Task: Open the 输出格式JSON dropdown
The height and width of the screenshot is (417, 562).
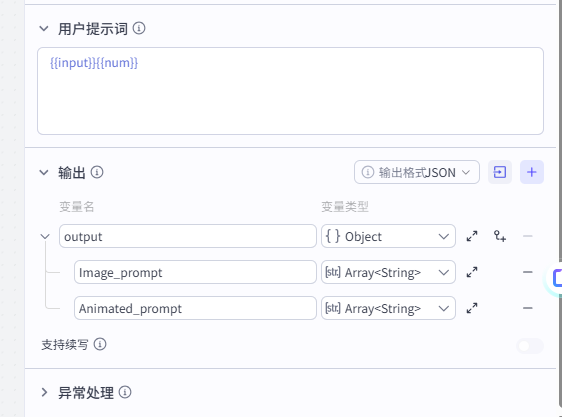Action: click(417, 172)
